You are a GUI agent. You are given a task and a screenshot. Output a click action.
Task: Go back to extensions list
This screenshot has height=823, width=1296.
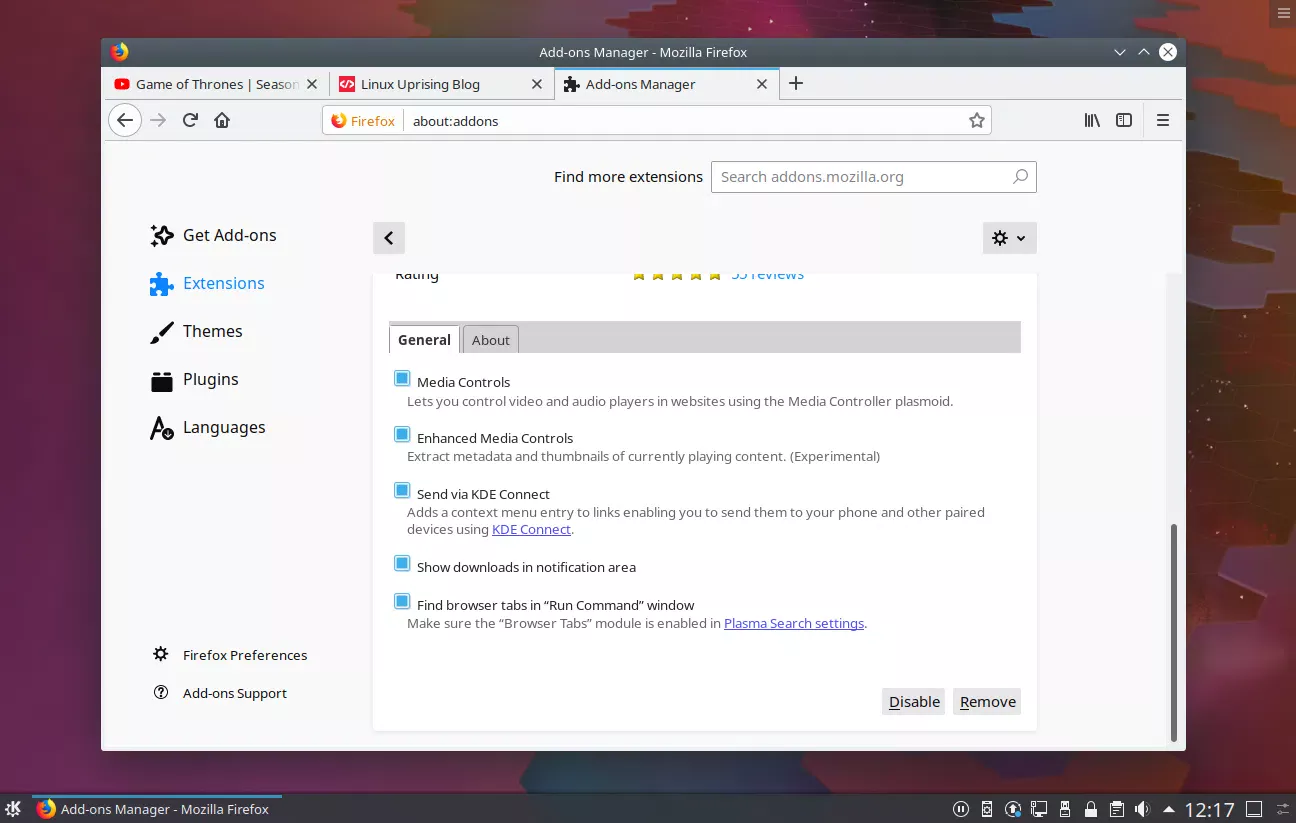388,238
